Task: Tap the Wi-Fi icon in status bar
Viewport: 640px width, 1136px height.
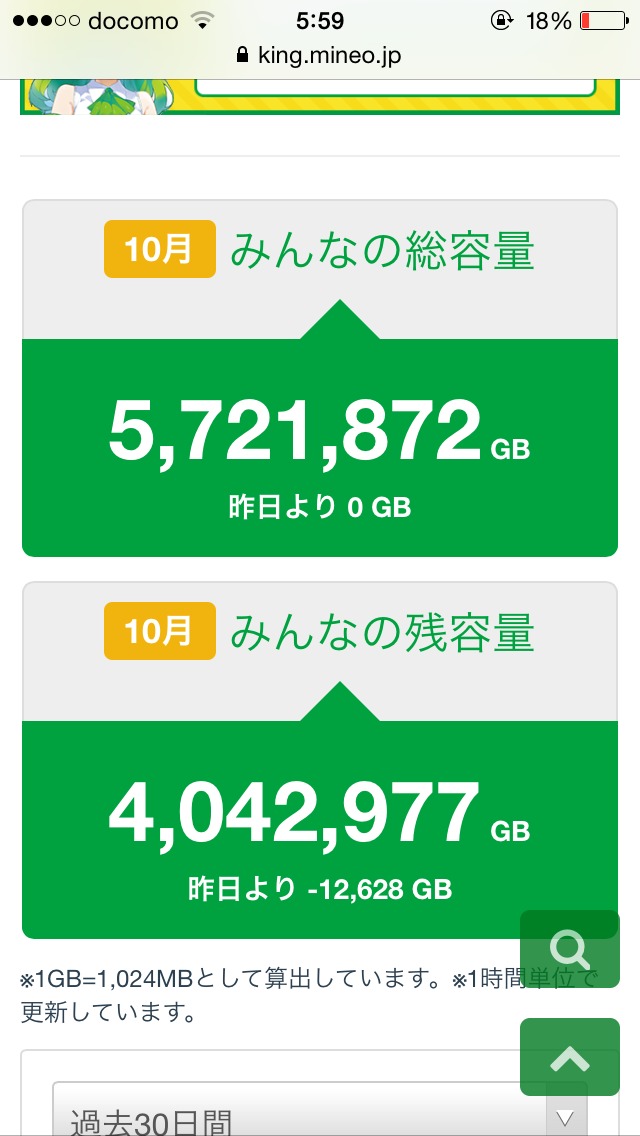Action: coord(203,21)
